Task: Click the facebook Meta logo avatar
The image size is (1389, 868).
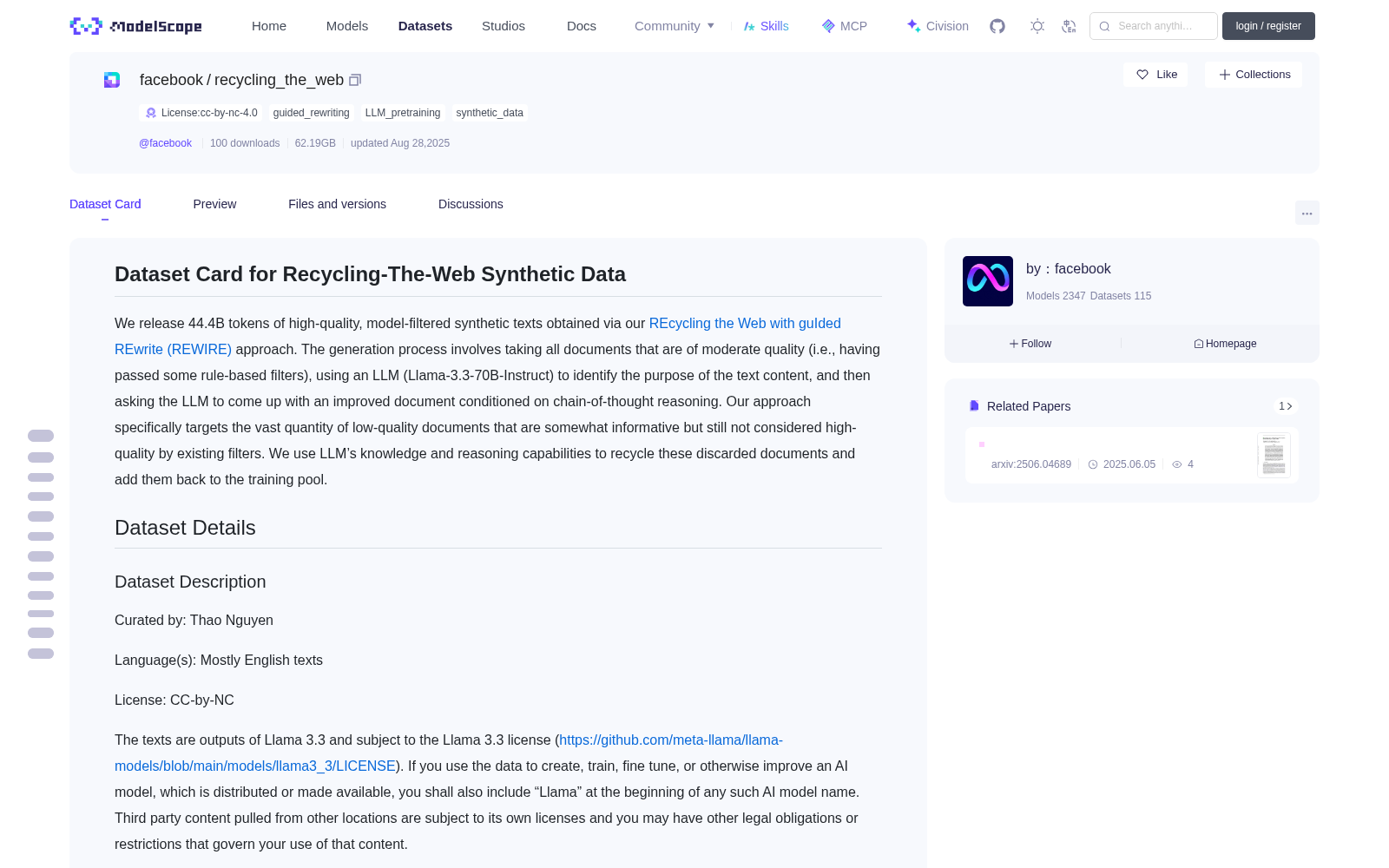Action: point(988,281)
